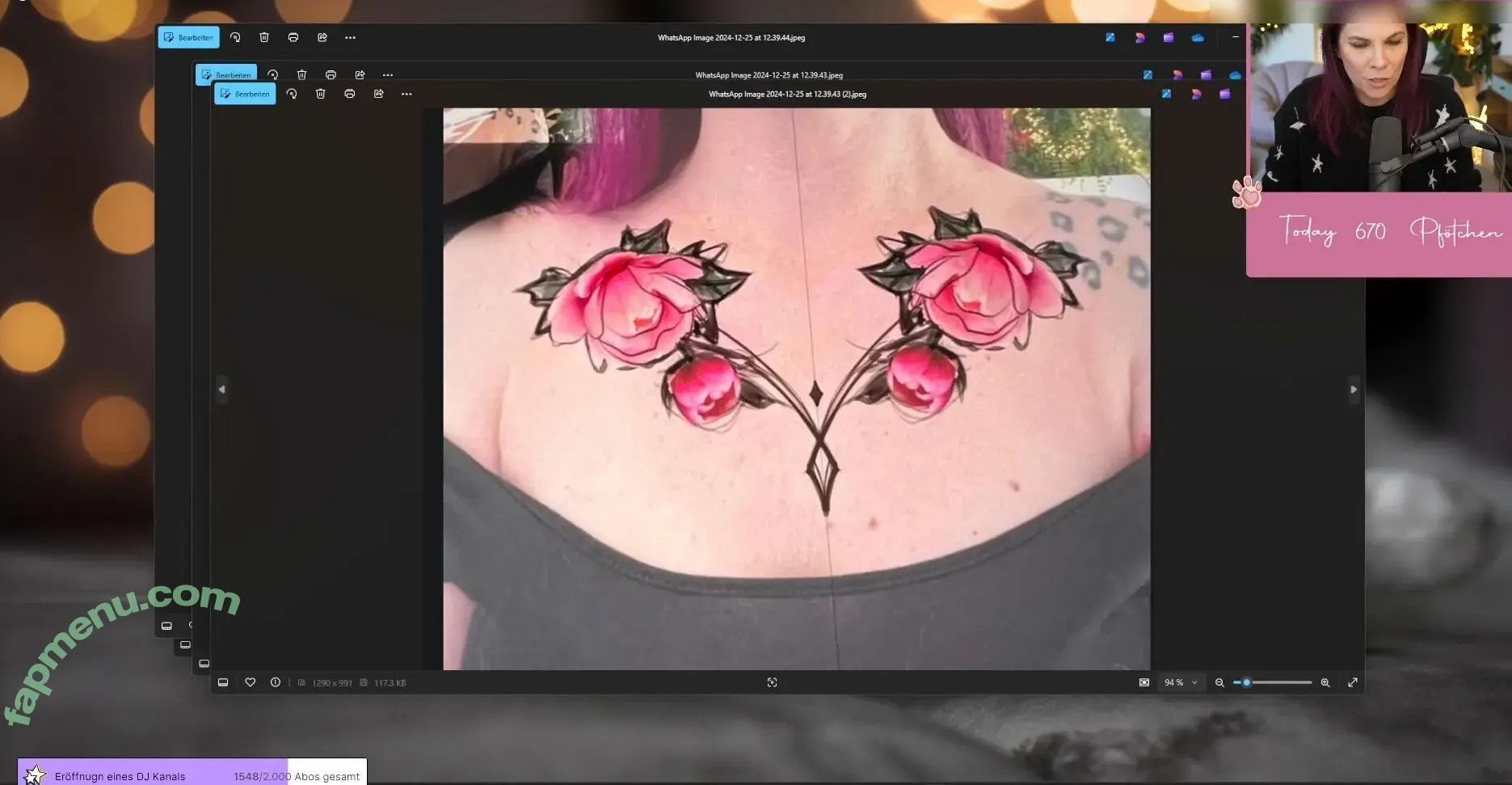Share from the middle 12.39.43.jpeg window
Image resolution: width=1512 pixels, height=785 pixels.
(360, 74)
